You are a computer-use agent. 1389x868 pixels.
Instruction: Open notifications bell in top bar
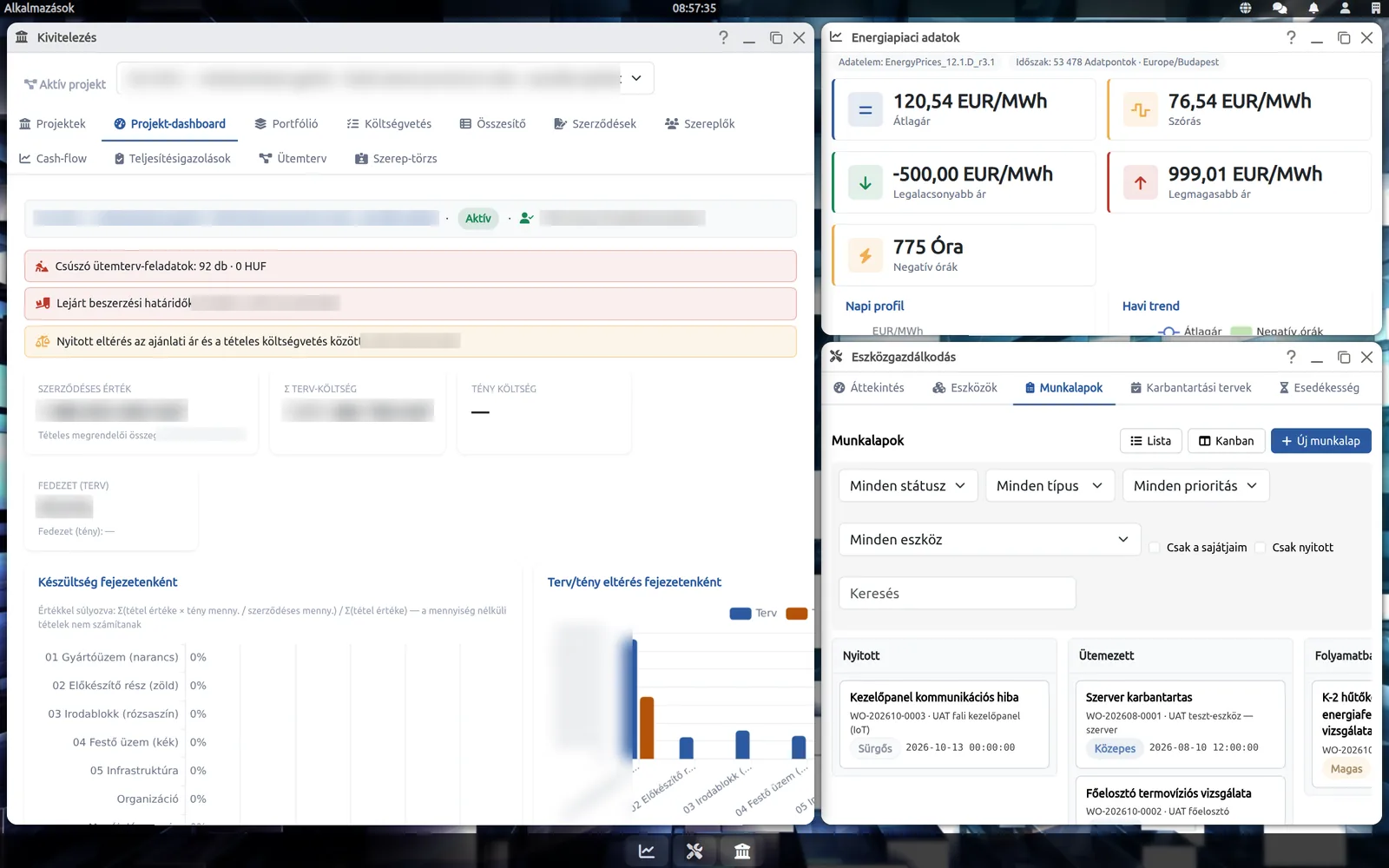1313,8
